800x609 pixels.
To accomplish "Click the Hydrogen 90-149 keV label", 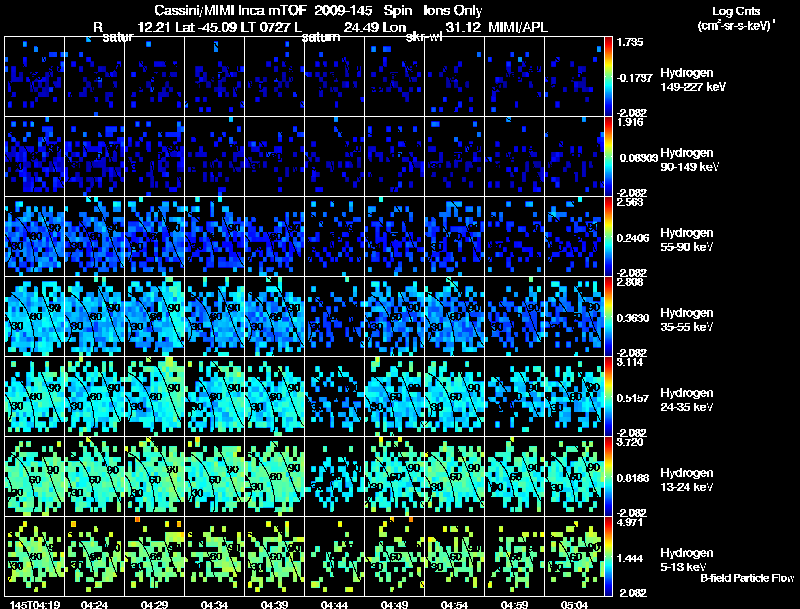I will click(689, 160).
